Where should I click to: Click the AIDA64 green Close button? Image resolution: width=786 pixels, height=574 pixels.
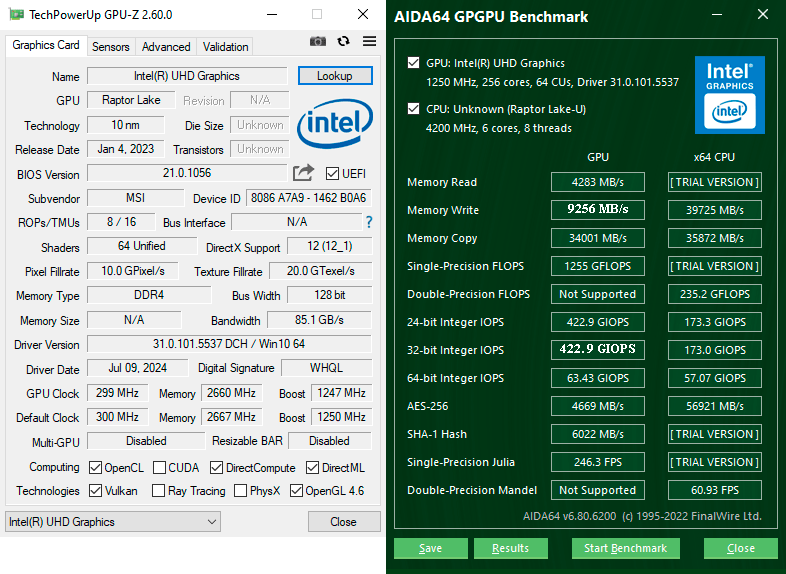coord(741,548)
